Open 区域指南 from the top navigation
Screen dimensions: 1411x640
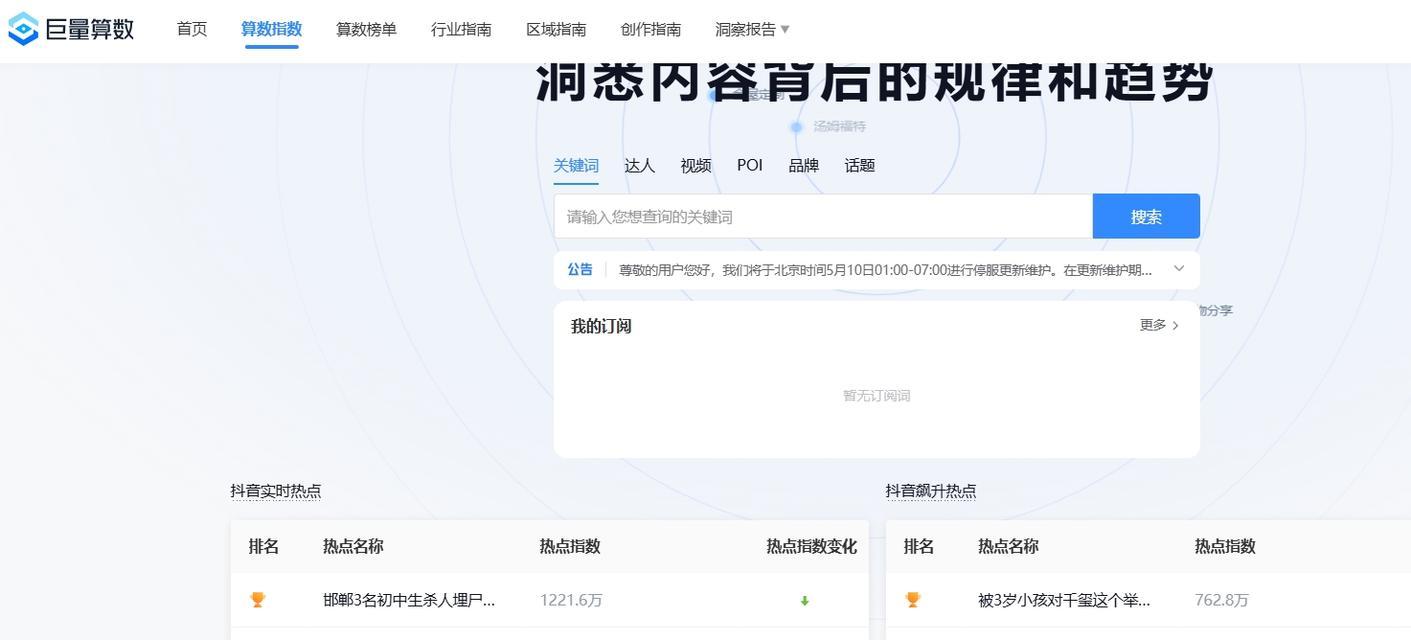556,29
